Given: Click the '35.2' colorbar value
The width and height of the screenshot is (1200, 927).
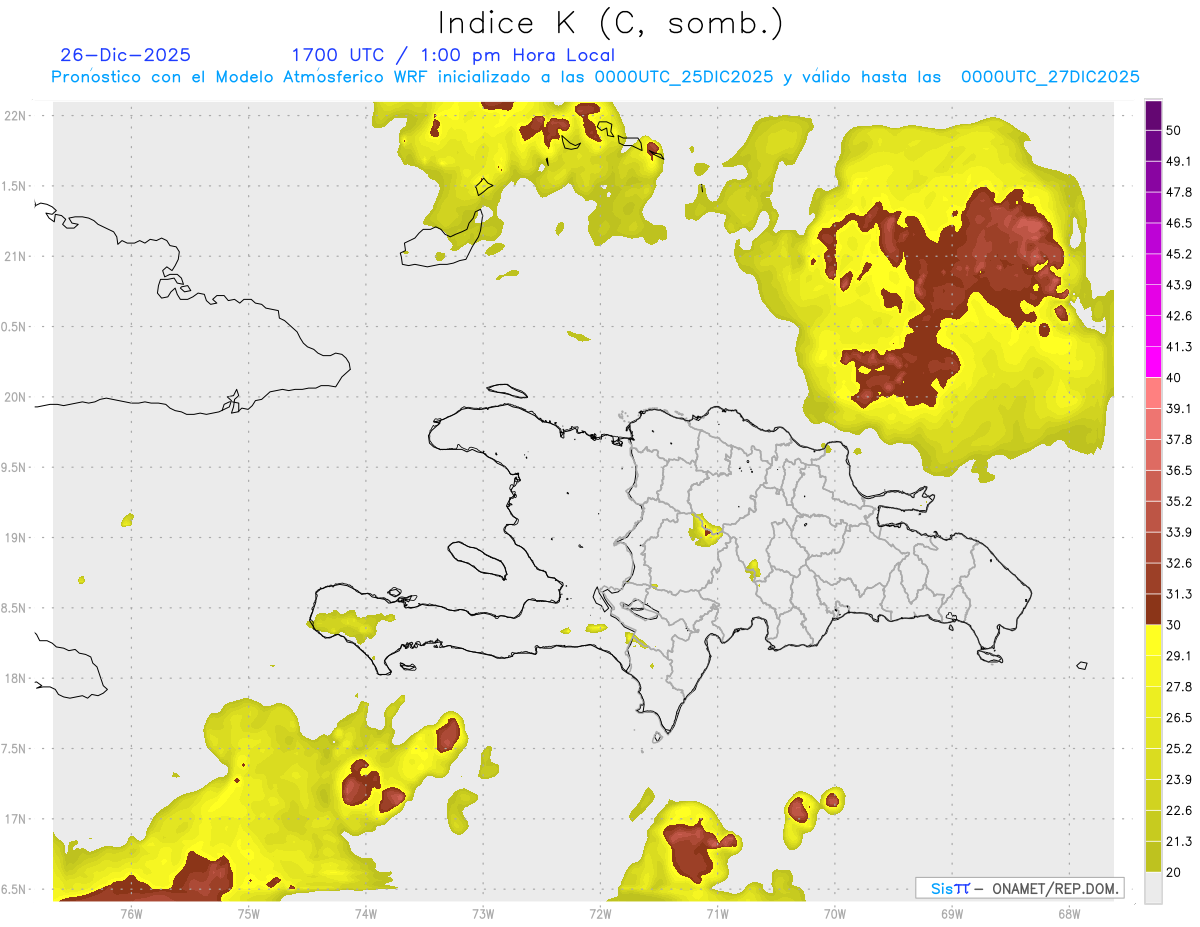Looking at the screenshot, I should (x=1180, y=501).
